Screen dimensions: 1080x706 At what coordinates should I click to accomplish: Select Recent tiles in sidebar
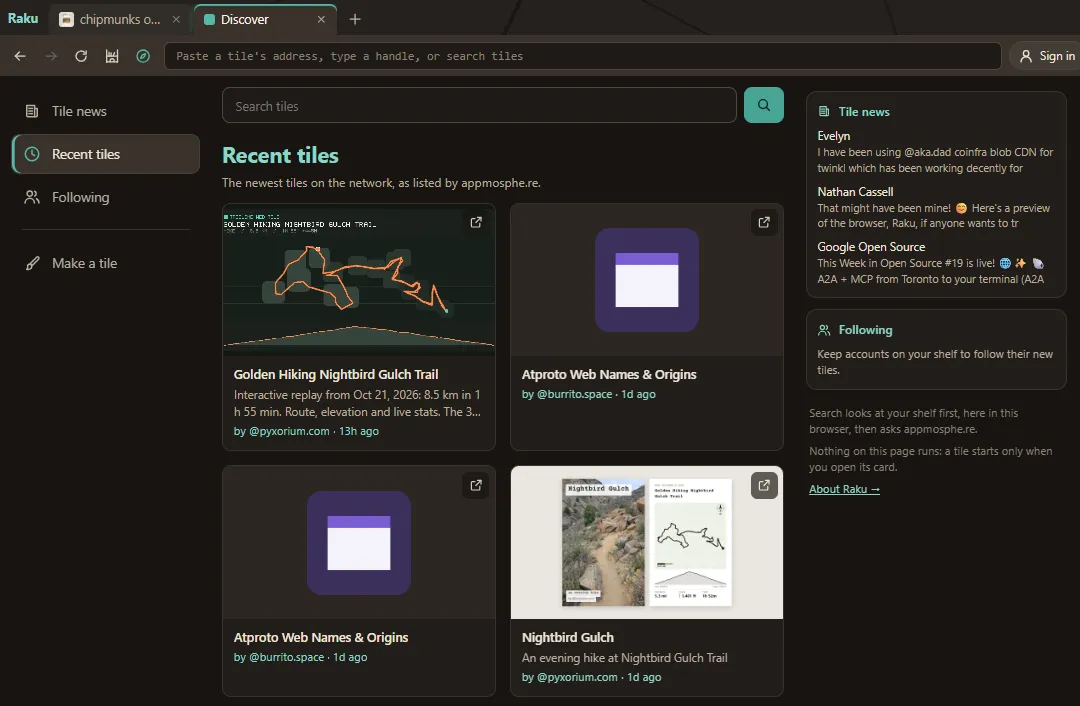[105, 154]
